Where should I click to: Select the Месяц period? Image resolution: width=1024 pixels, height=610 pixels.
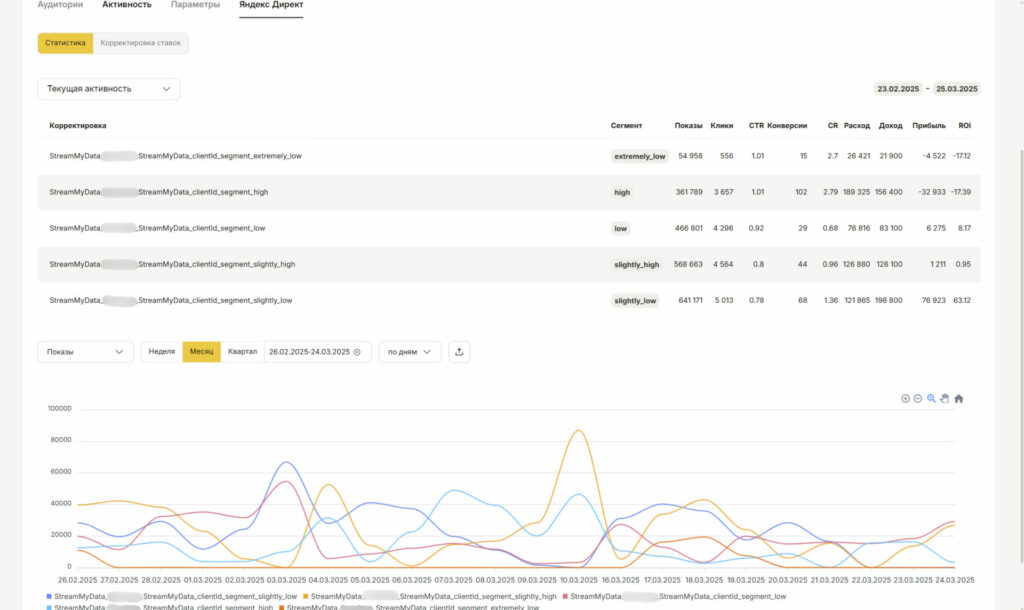point(201,352)
